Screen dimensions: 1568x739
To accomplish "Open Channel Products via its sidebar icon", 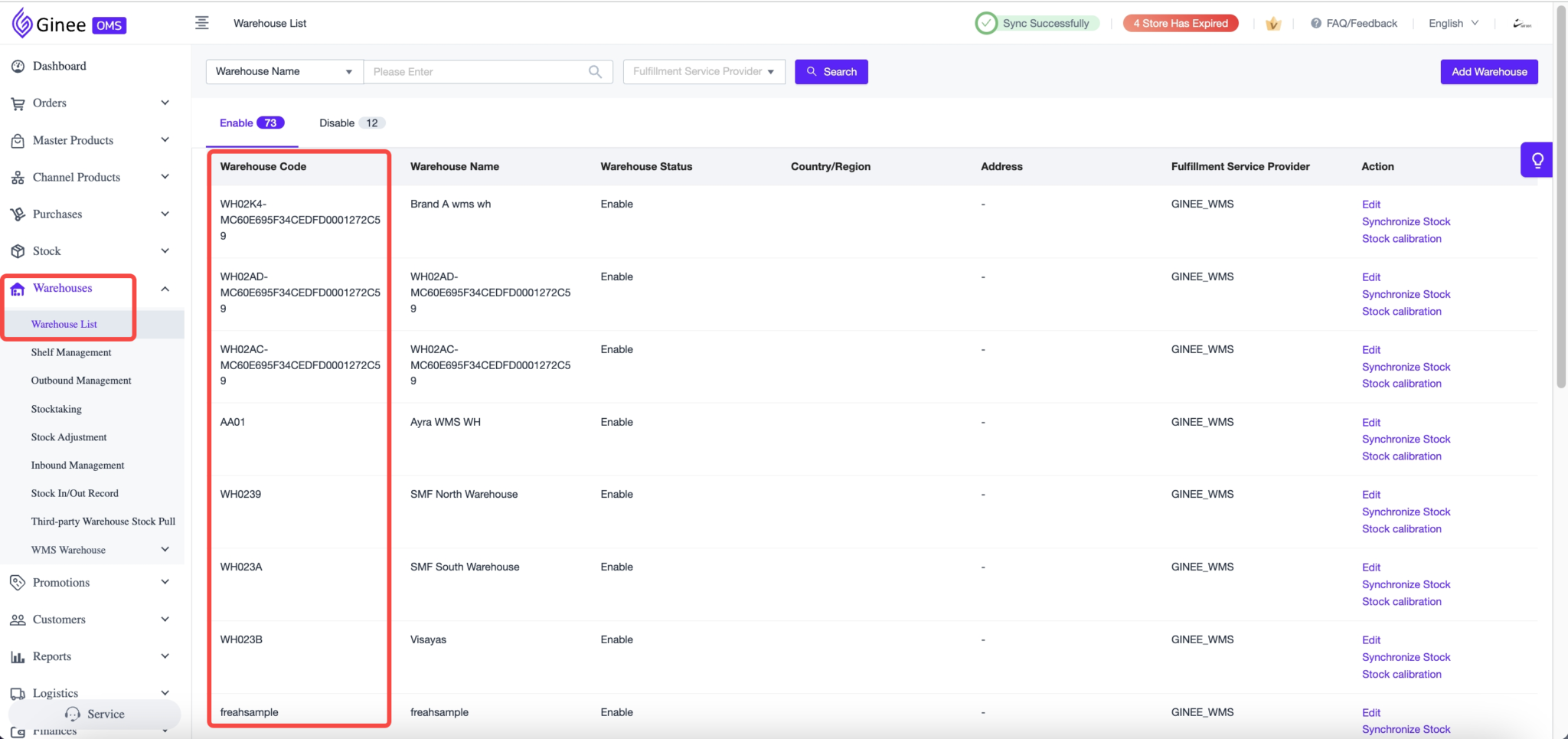I will click(x=19, y=177).
